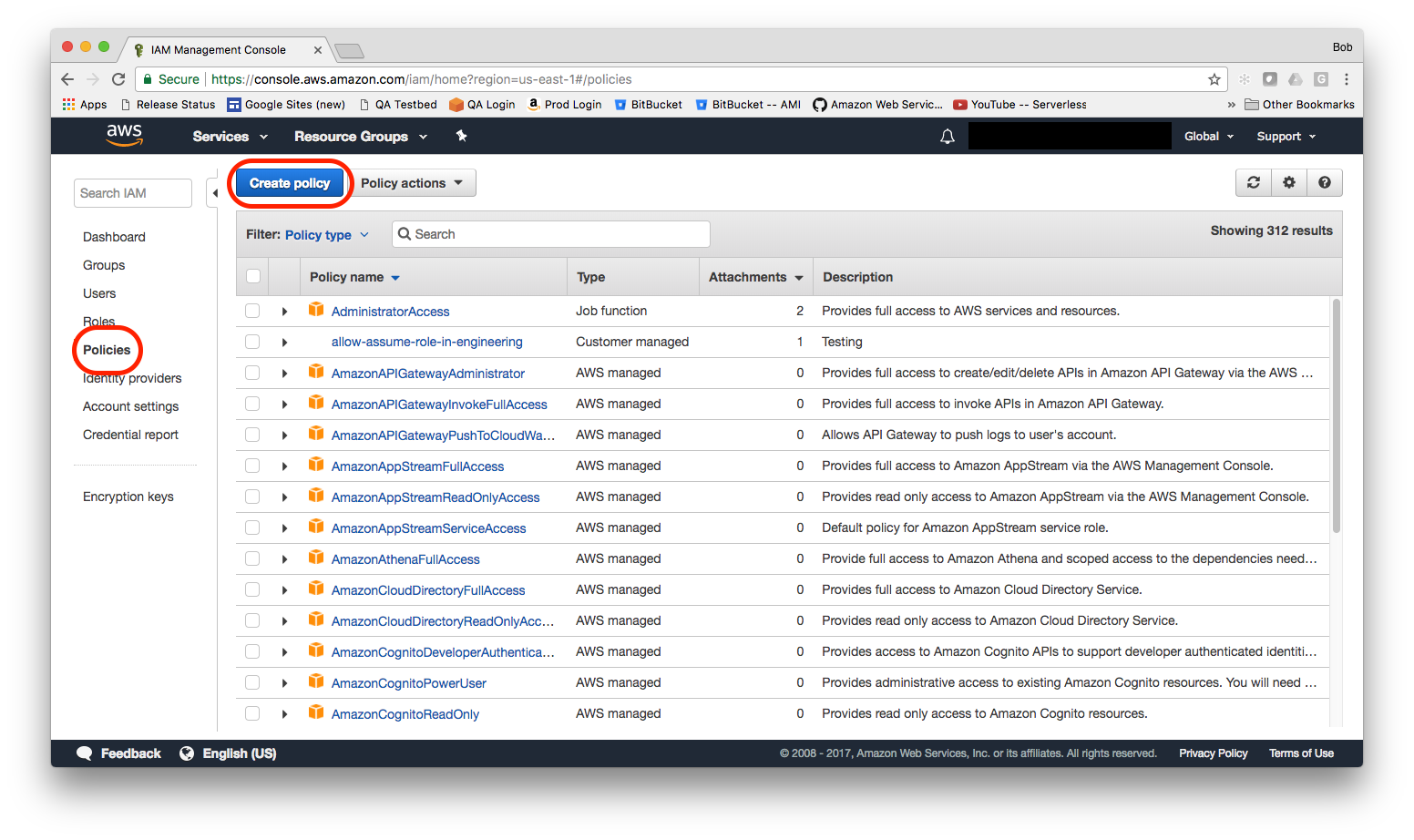Check the AmazonAPIGatewayAdministrator row checkbox

252,373
